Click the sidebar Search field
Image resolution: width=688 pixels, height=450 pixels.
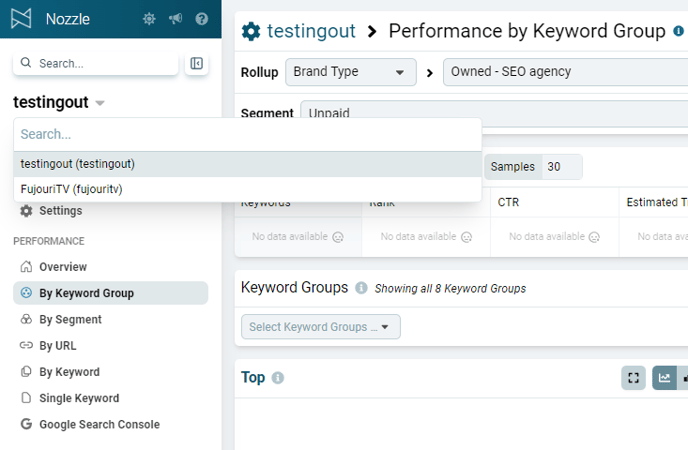click(x=96, y=64)
